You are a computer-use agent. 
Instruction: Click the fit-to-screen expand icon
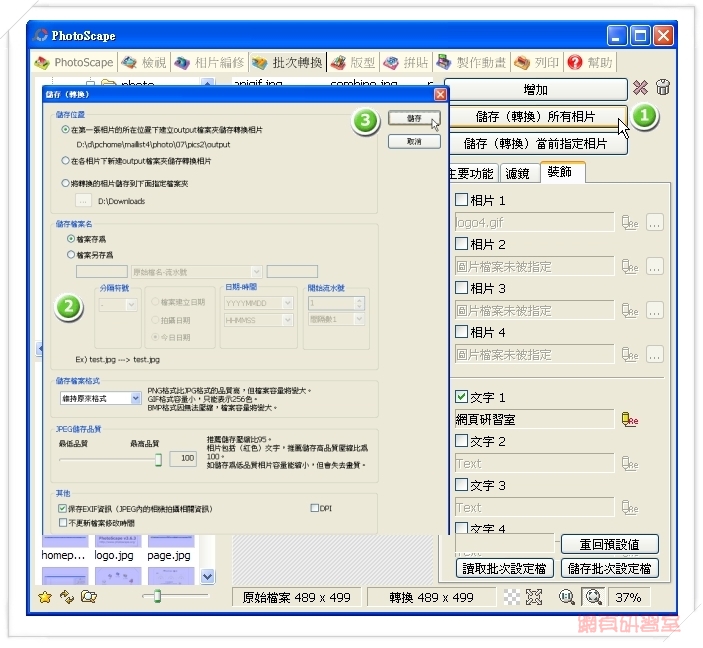tap(534, 597)
